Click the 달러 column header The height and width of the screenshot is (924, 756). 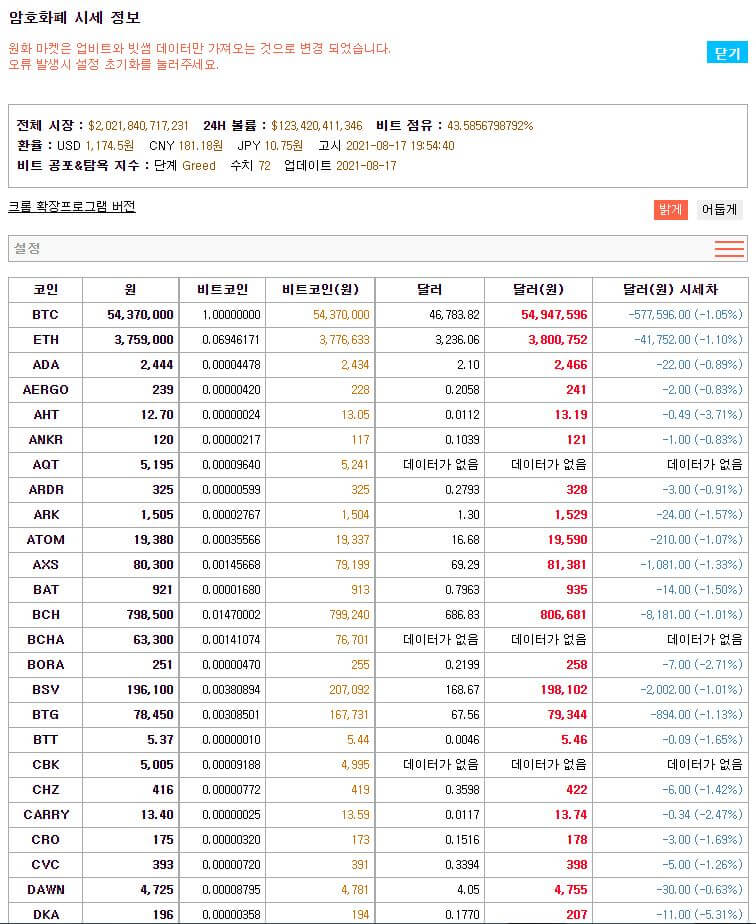point(430,289)
